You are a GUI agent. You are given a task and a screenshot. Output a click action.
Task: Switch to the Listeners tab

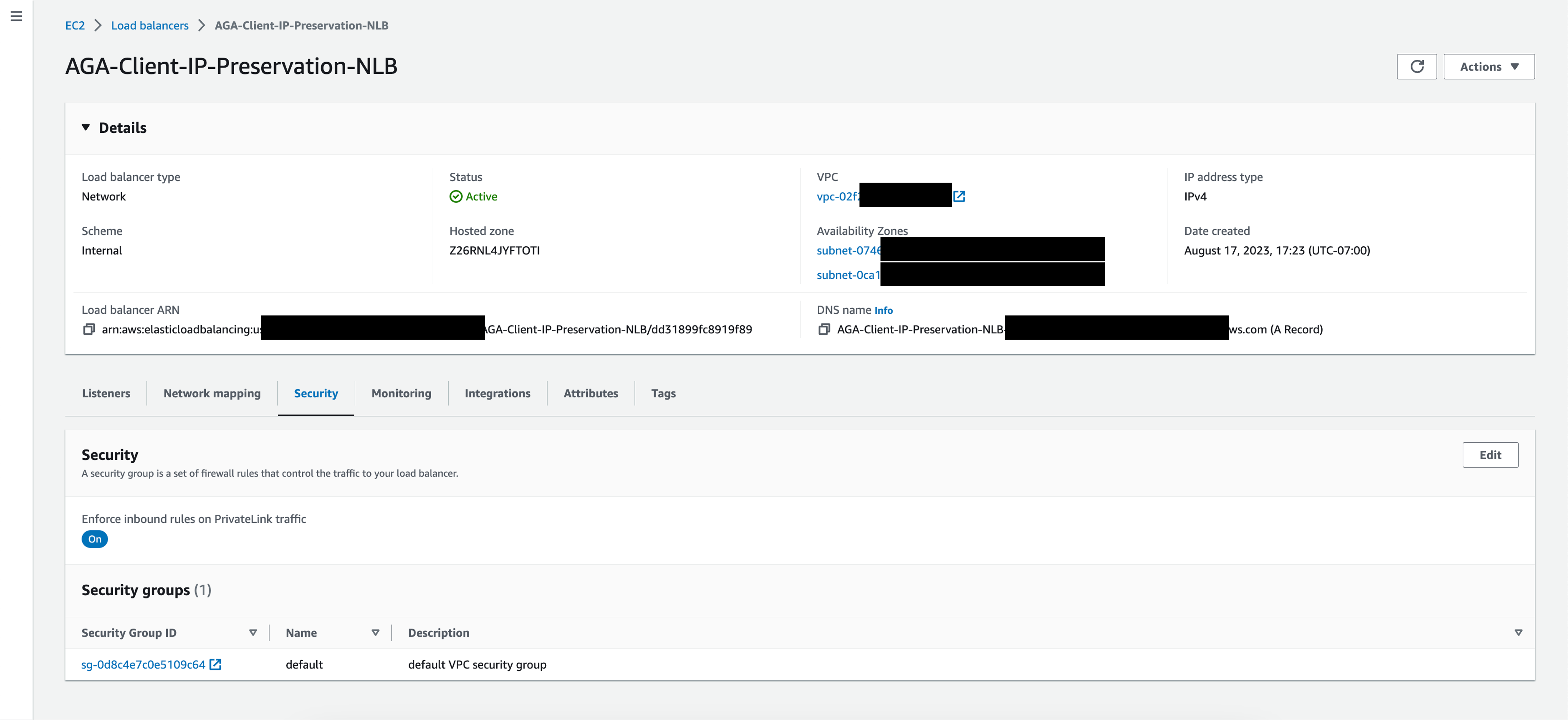[106, 393]
